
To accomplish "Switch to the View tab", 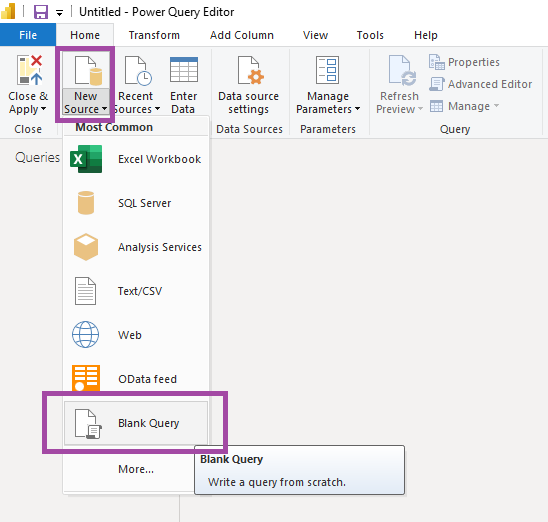I will 316,35.
